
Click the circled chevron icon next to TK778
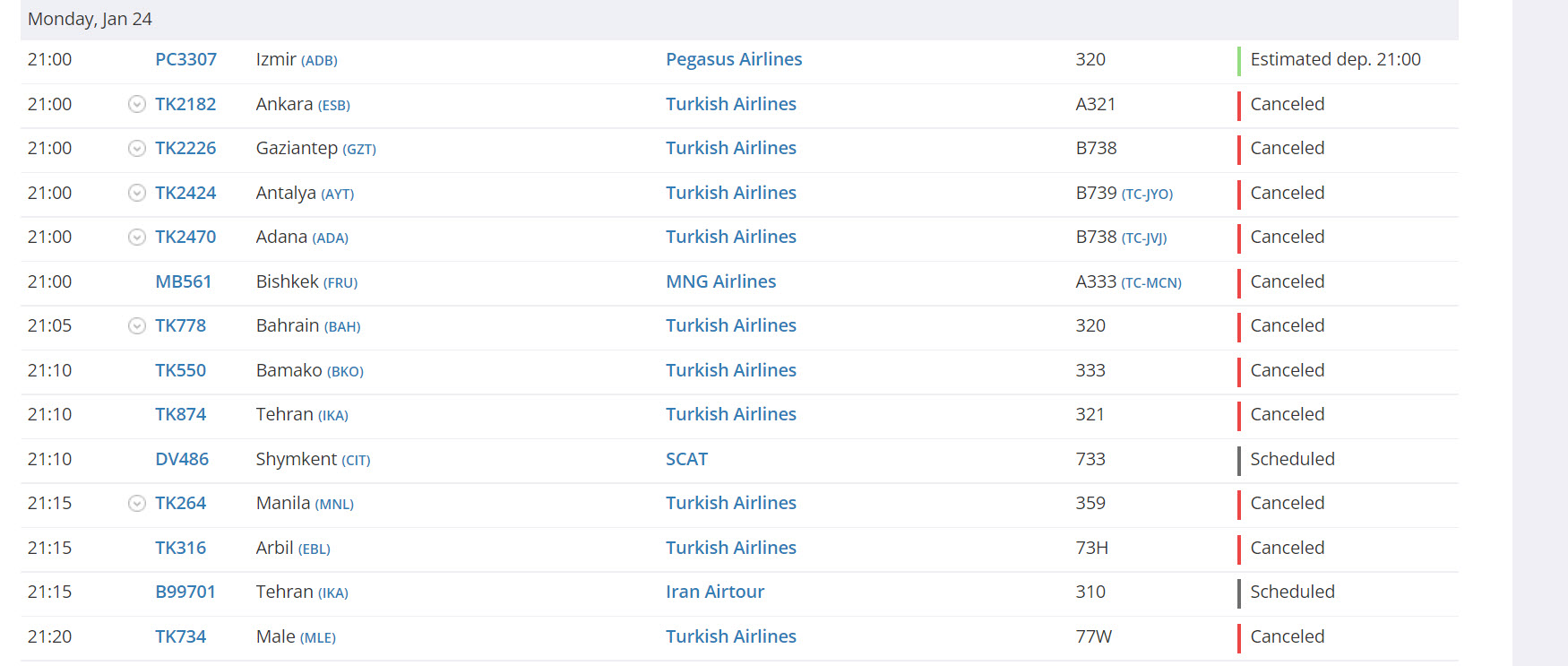pyautogui.click(x=136, y=326)
